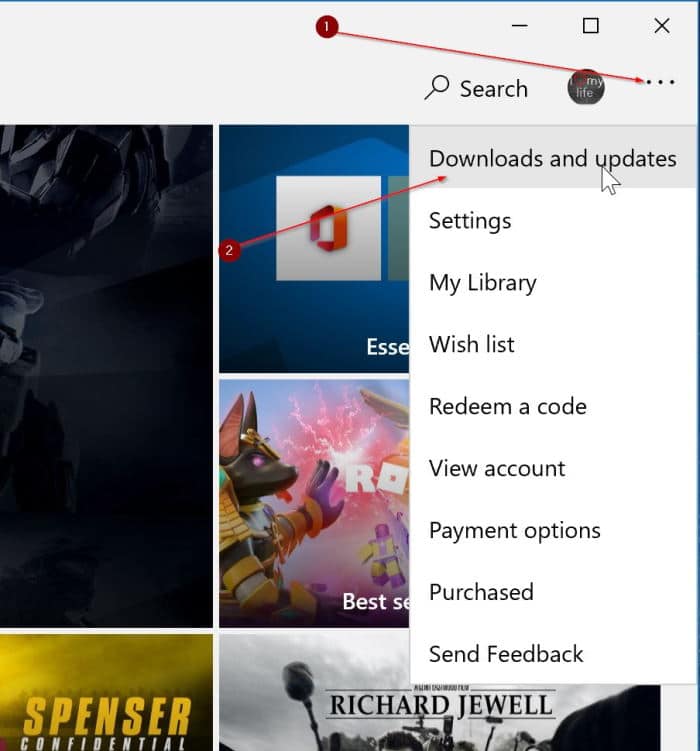Screen dimensions: 700x751
Task: Select Downloads and updates
Action: point(553,158)
